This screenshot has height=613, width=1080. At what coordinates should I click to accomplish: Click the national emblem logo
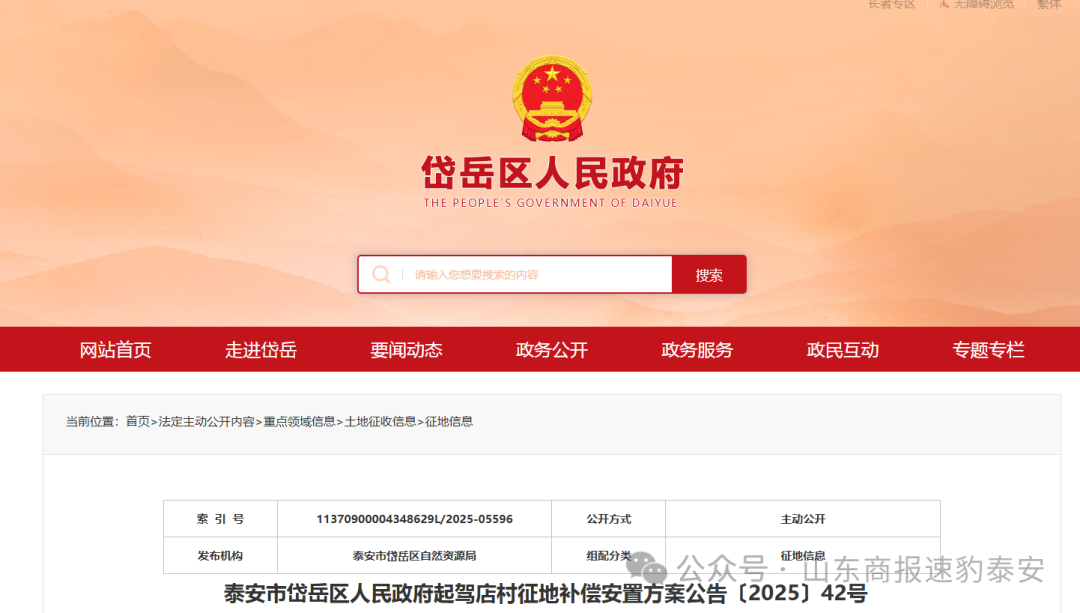tap(552, 98)
